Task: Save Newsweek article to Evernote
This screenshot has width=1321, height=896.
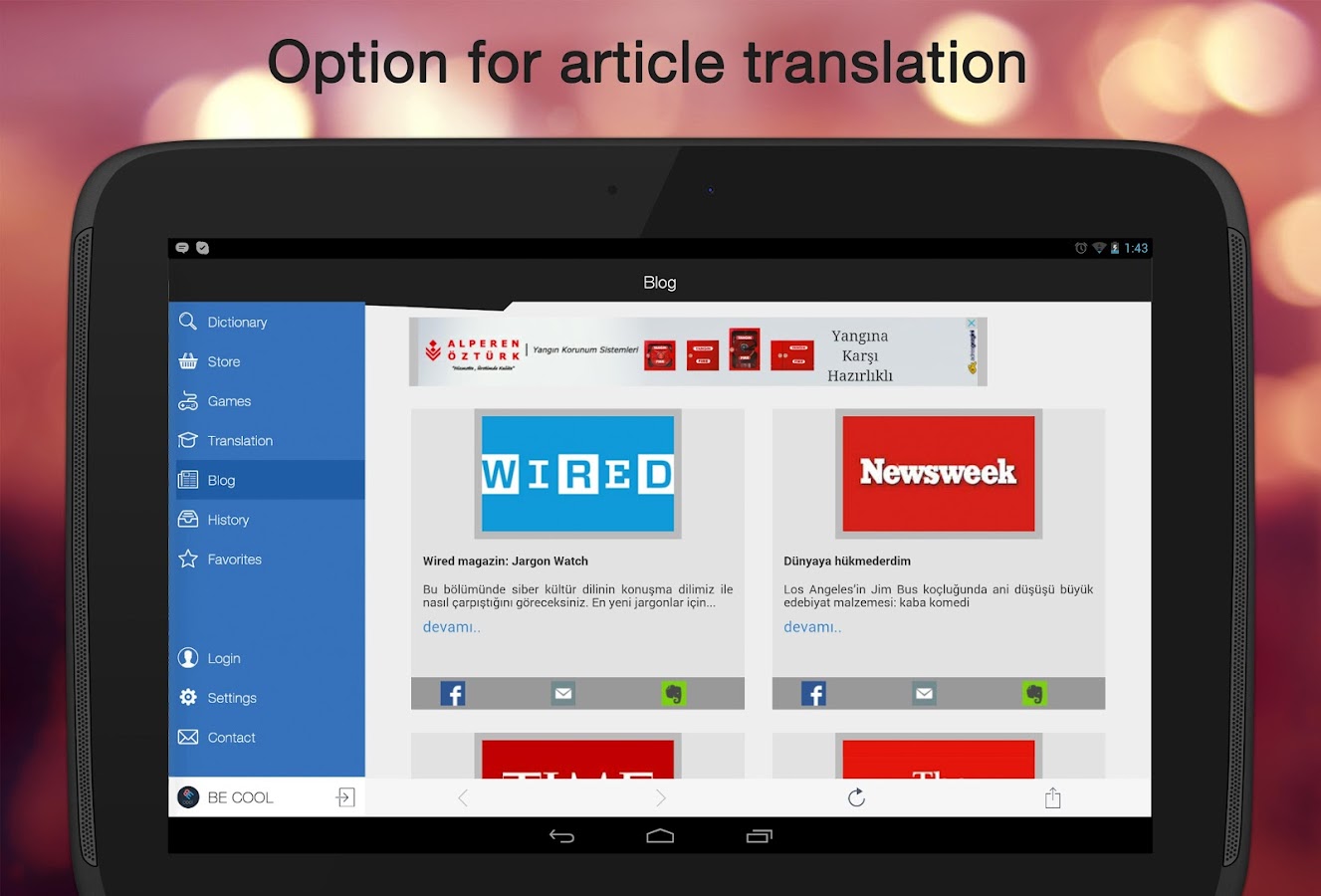Action: pos(1034,694)
